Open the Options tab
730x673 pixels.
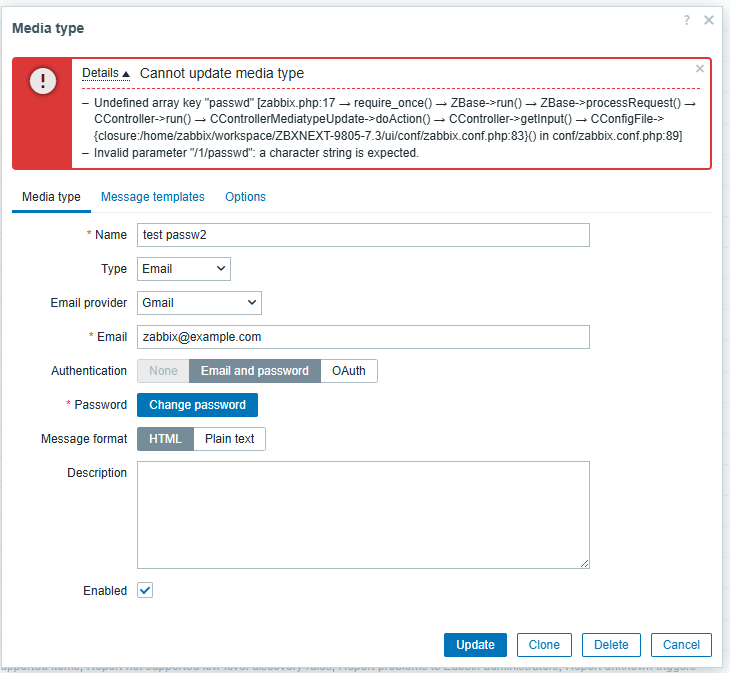coord(245,197)
